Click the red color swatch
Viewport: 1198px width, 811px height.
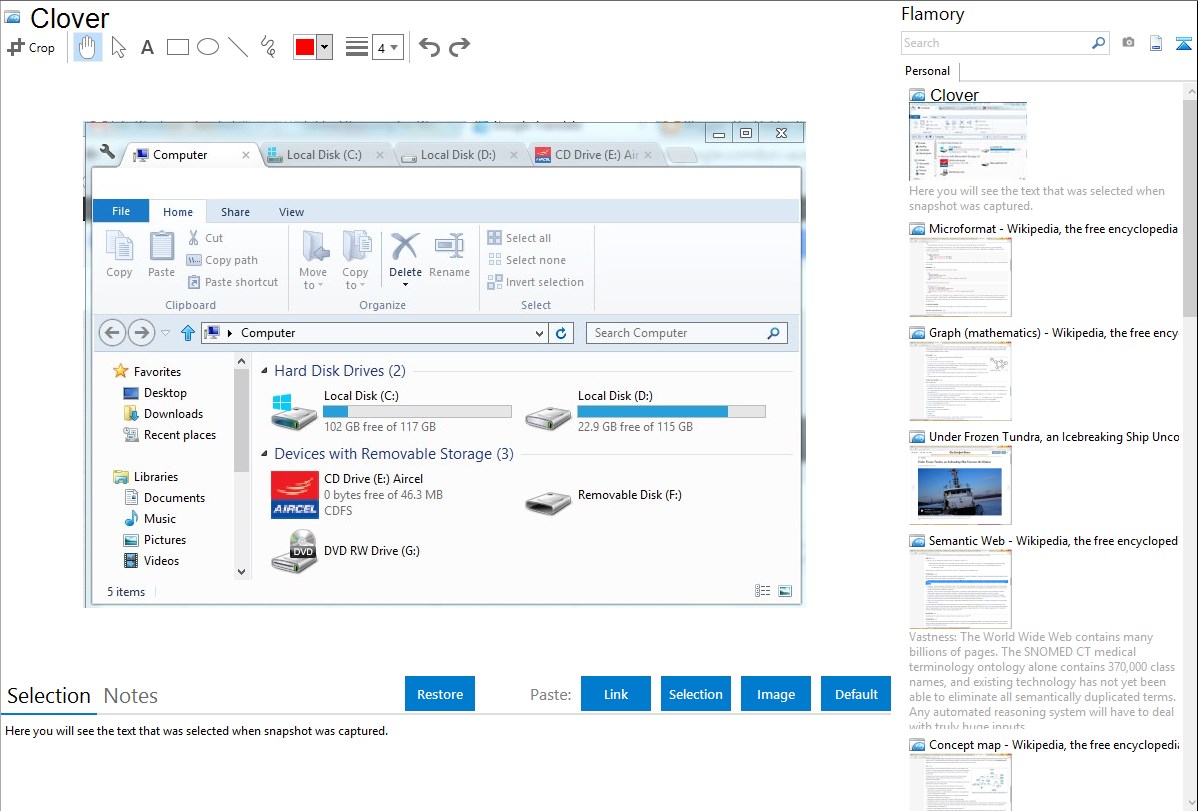tap(305, 47)
